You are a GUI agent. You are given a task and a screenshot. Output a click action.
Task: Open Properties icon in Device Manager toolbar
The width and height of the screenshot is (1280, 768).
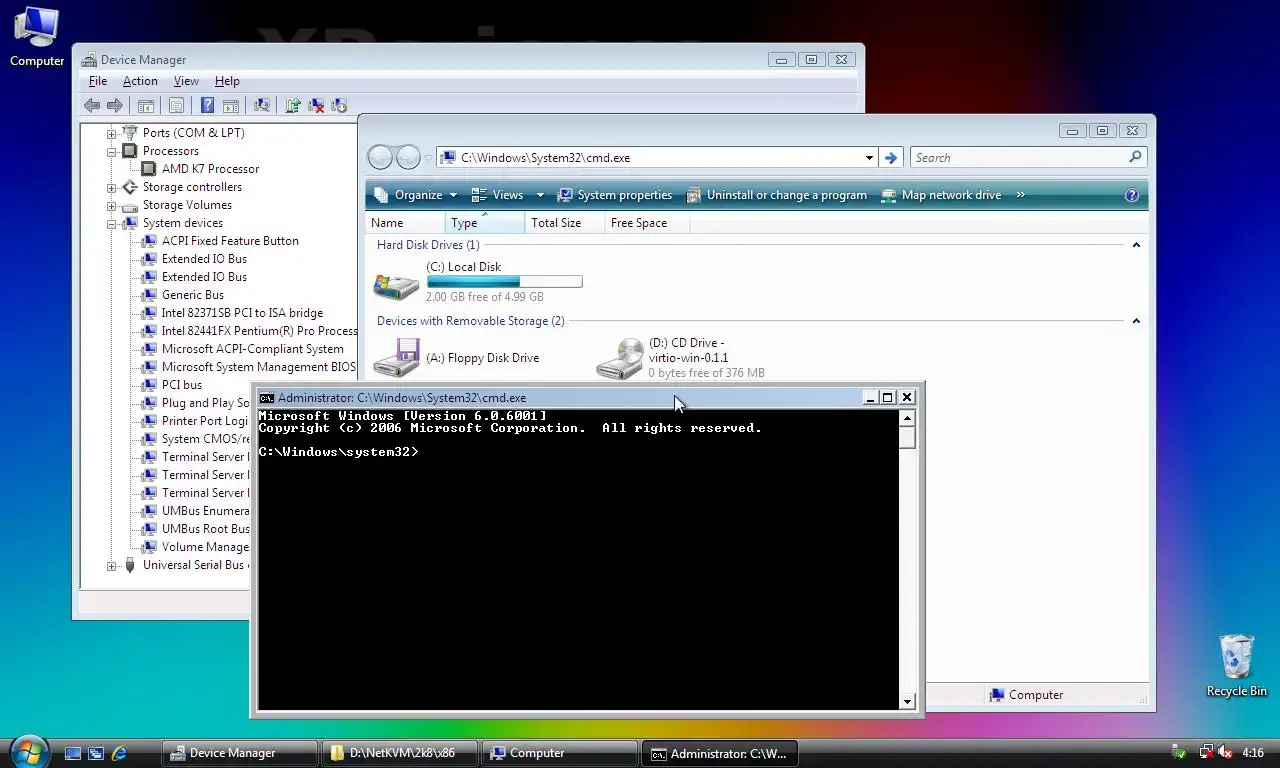[x=177, y=105]
